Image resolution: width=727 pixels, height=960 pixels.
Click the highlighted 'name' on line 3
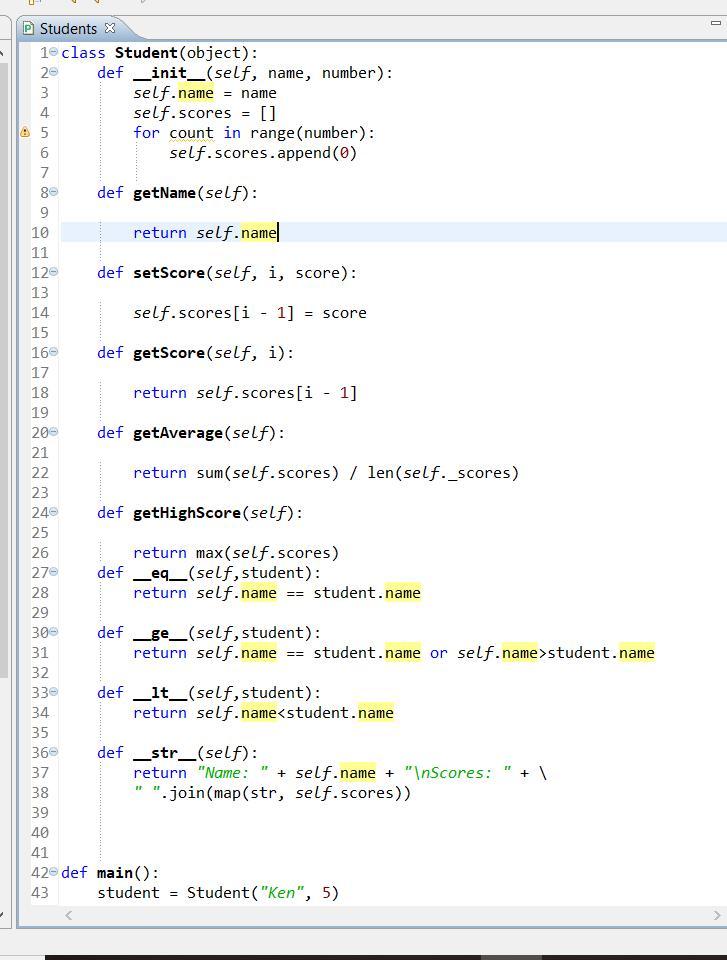(196, 93)
